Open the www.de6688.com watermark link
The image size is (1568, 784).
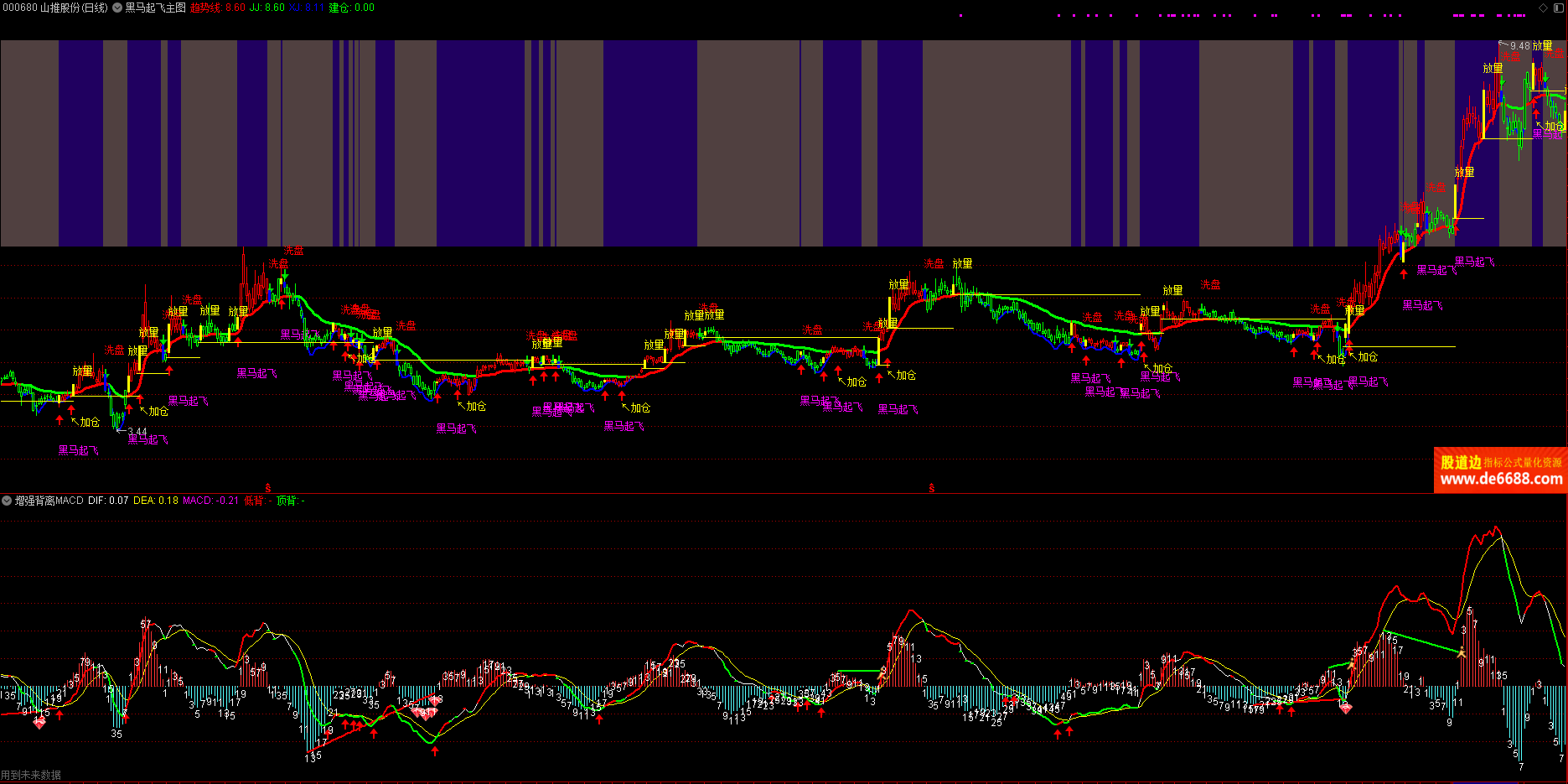click(1500, 480)
